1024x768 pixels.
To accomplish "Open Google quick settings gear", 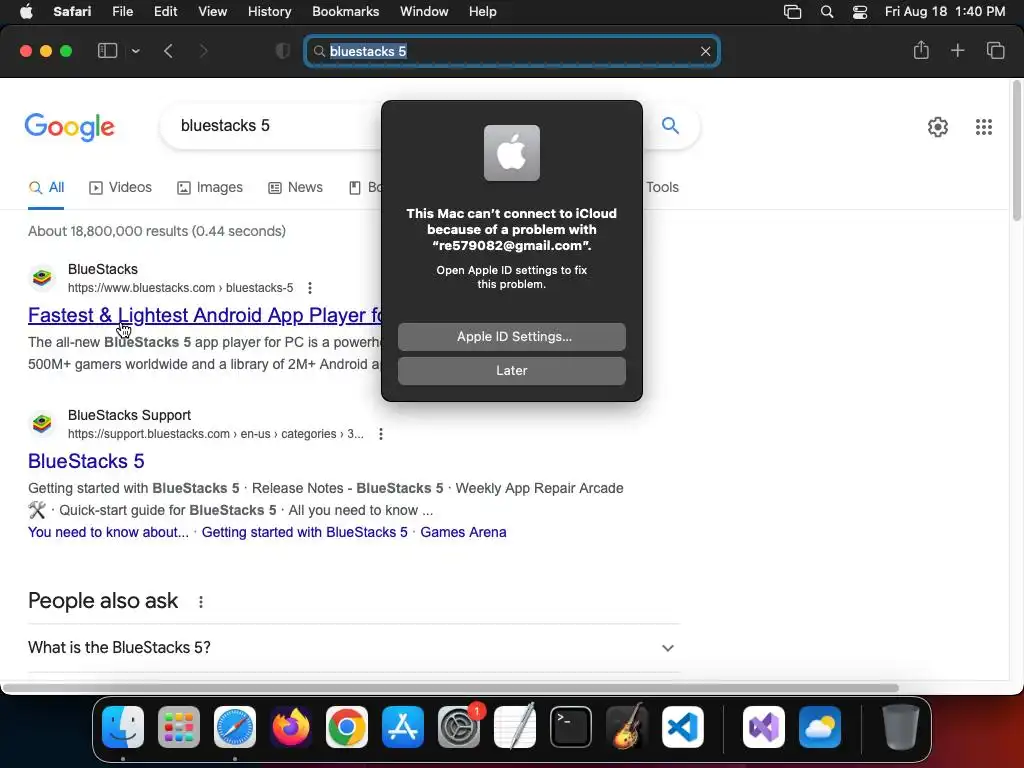I will click(938, 127).
